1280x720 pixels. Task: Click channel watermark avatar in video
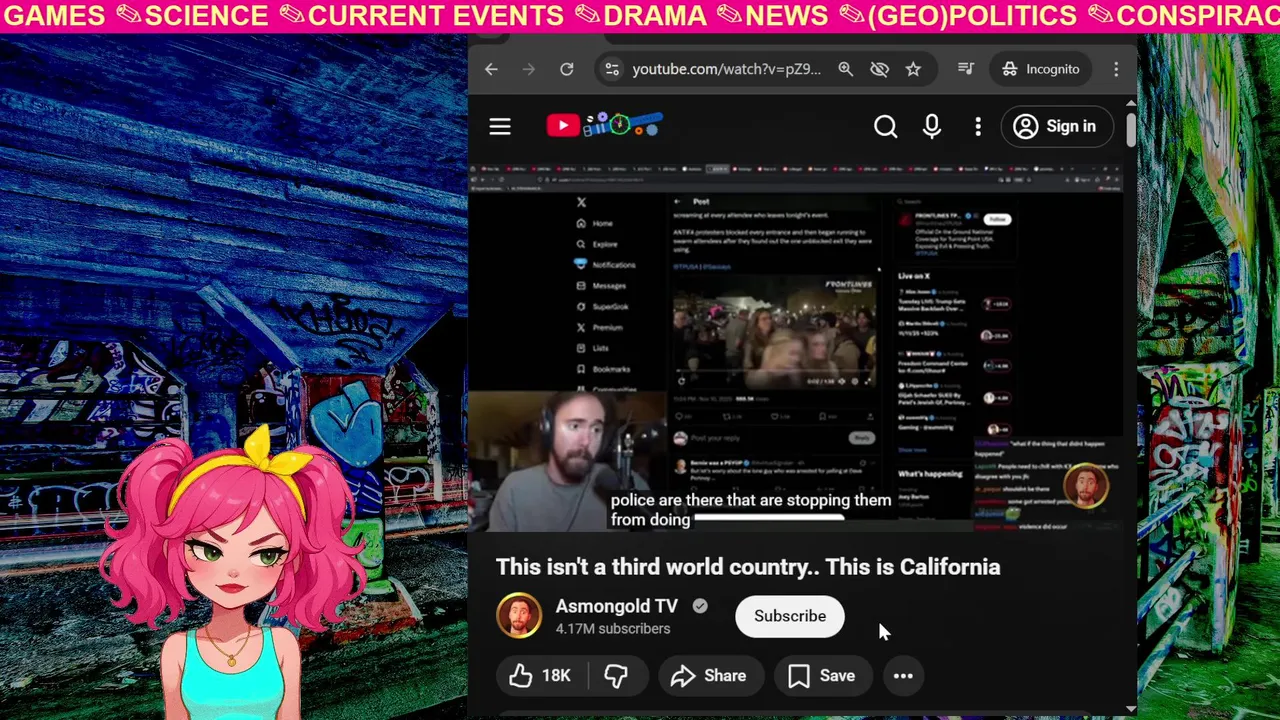[x=1086, y=487]
